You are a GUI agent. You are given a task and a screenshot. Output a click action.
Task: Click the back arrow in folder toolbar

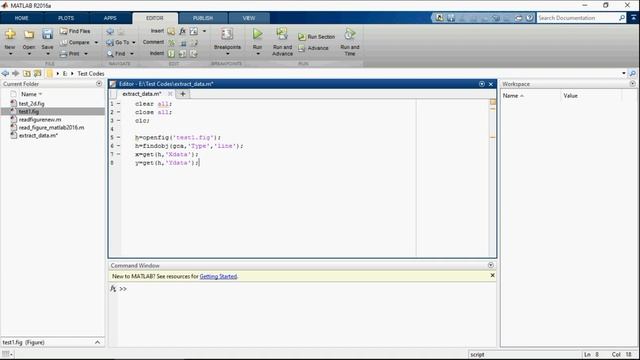point(5,73)
